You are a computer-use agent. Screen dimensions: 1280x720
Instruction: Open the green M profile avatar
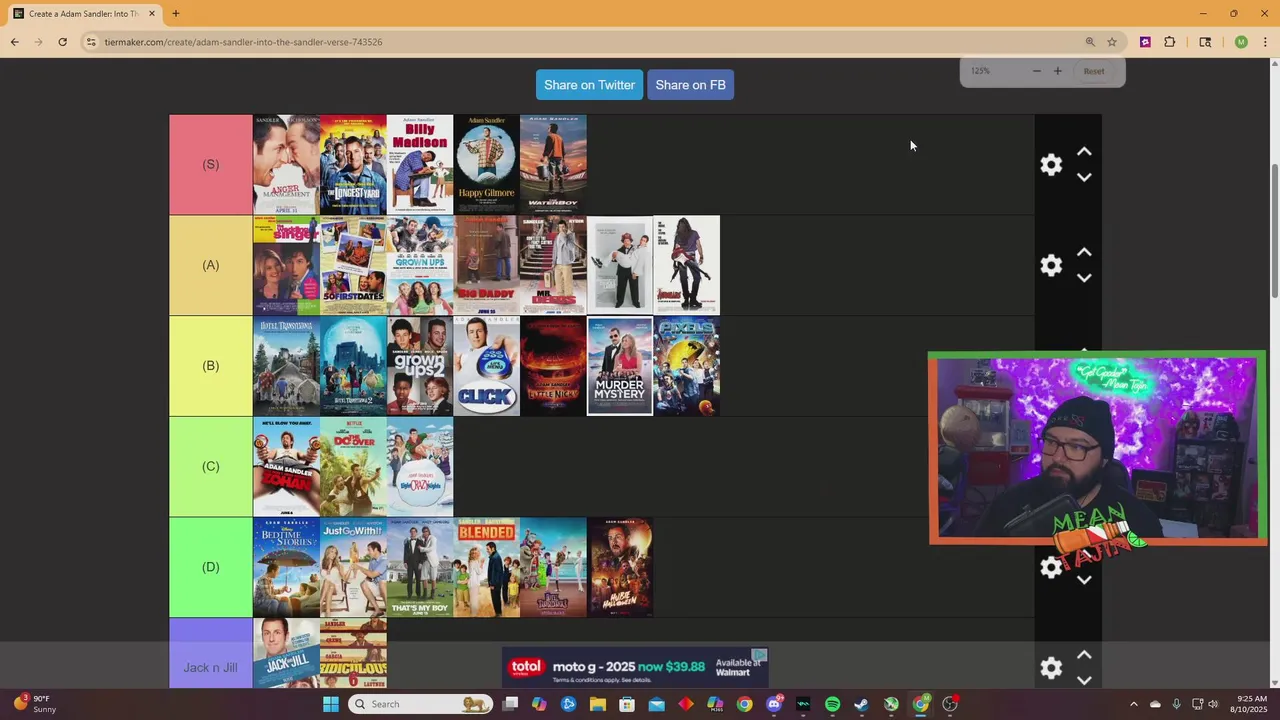coord(1241,42)
